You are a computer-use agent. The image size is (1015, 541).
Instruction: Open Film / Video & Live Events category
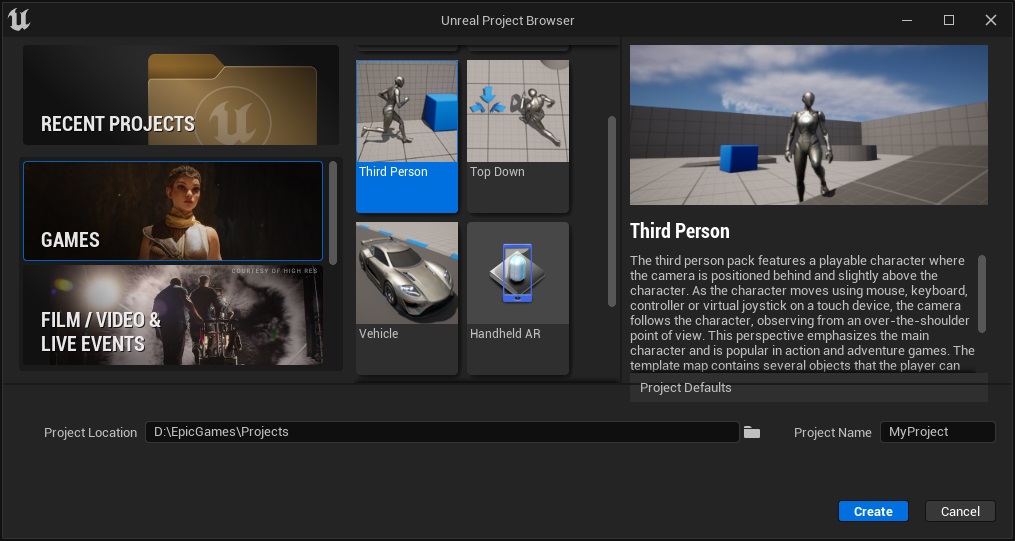point(173,317)
